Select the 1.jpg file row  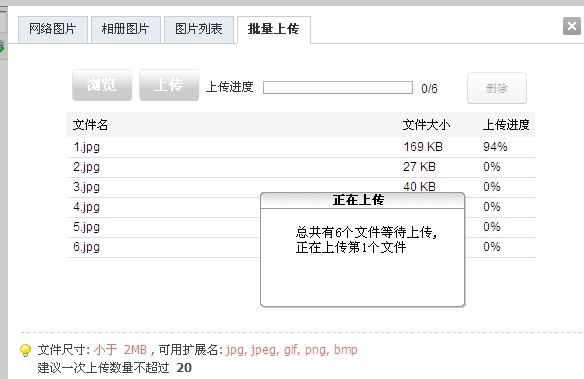click(x=301, y=147)
